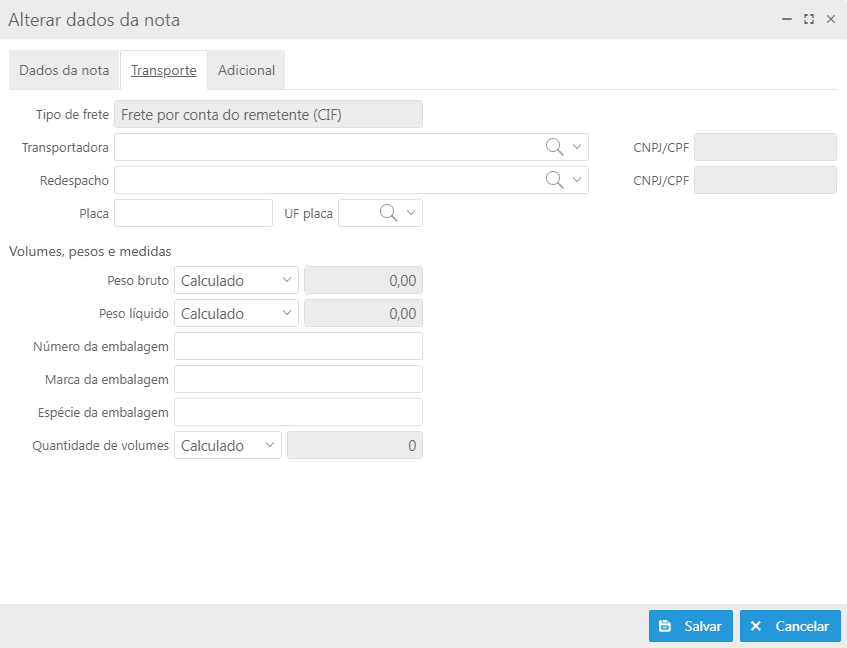Focus the Número da embalagem field
The height and width of the screenshot is (648, 847).
(x=298, y=346)
